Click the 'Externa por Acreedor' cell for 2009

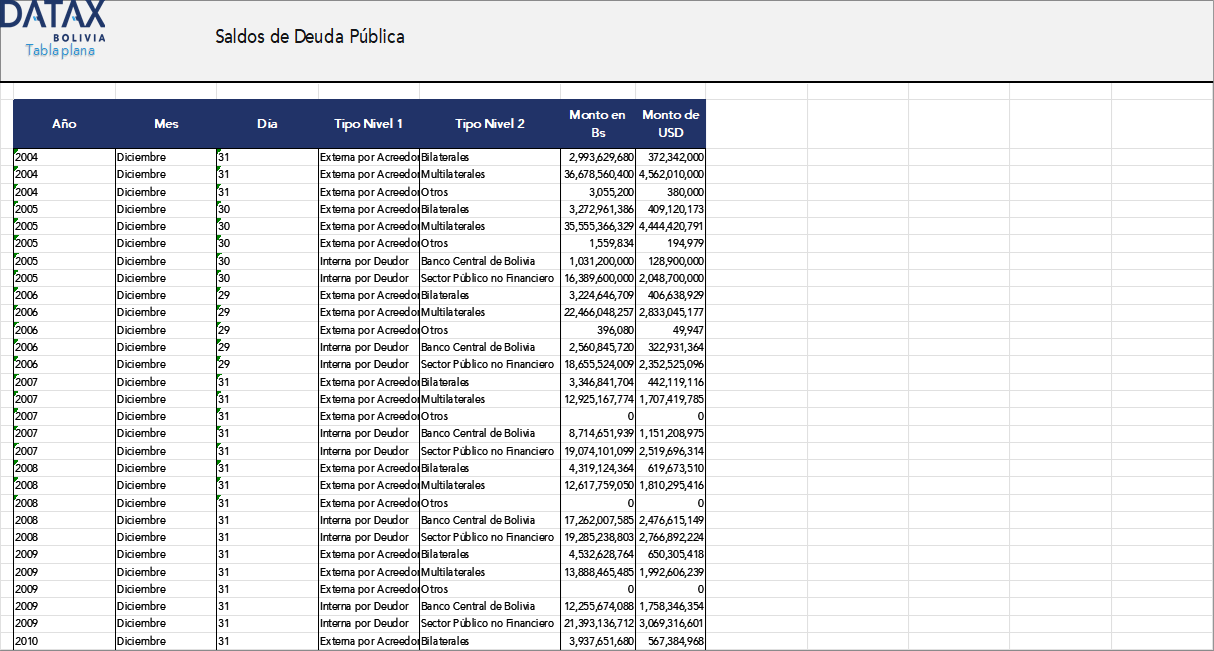tap(366, 554)
